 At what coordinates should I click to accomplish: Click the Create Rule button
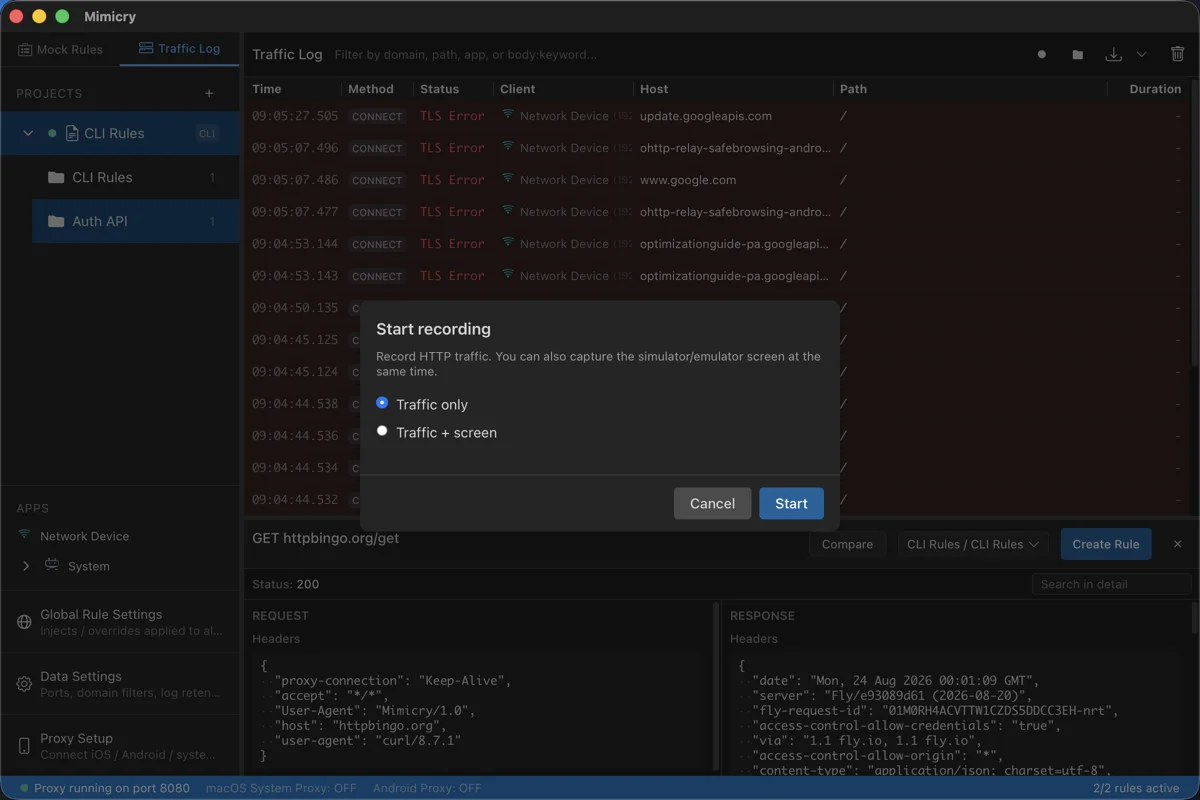(x=1106, y=544)
